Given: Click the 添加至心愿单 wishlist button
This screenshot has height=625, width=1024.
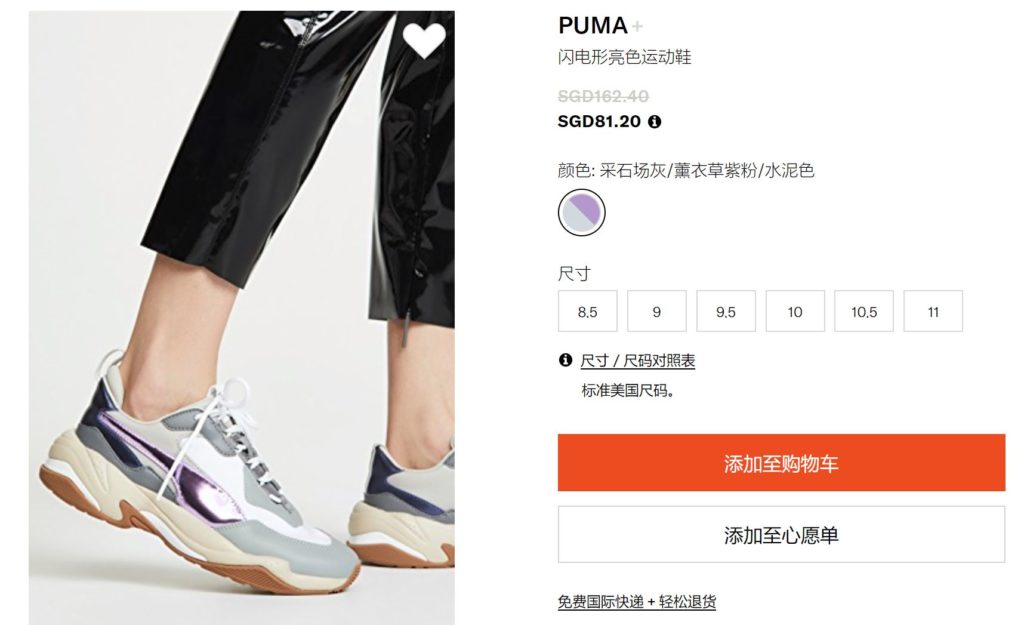Looking at the screenshot, I should [x=781, y=534].
